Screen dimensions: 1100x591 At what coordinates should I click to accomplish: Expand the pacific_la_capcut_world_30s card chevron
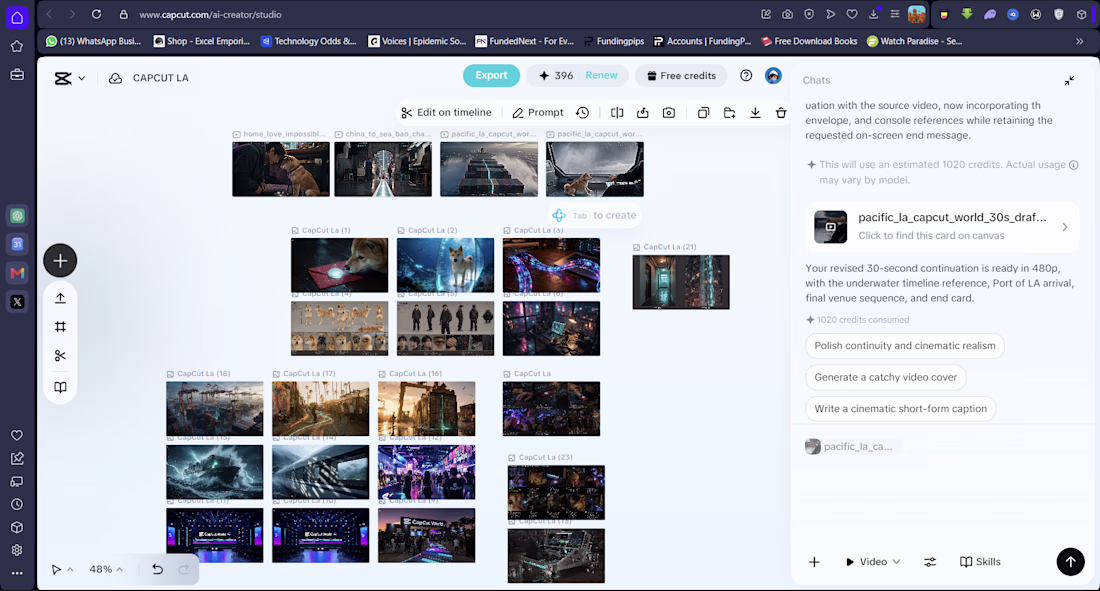tap(1065, 227)
